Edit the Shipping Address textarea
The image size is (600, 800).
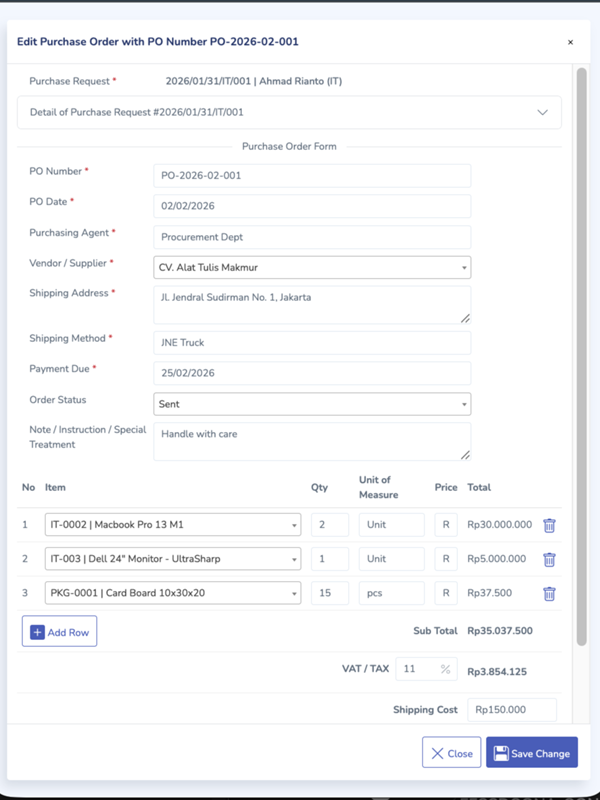click(x=312, y=305)
